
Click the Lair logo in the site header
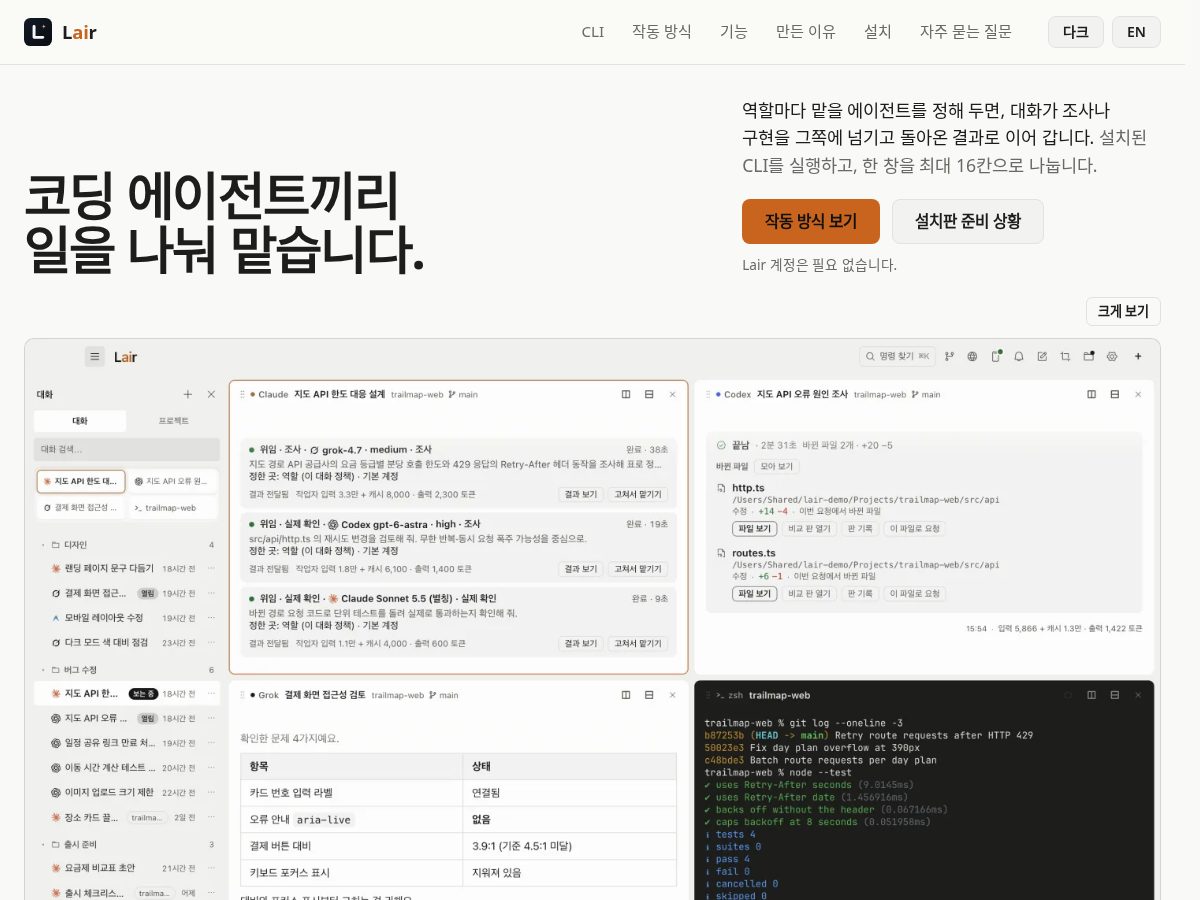click(60, 32)
